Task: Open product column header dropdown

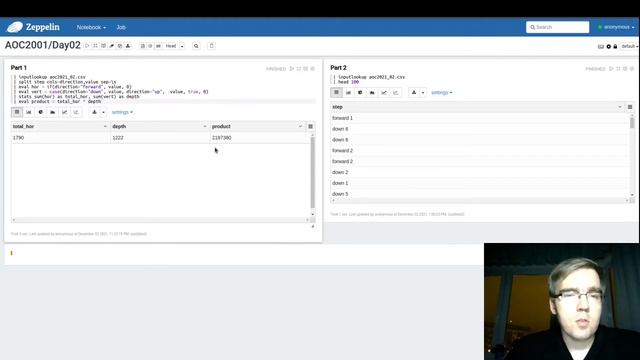Action: click(300, 127)
